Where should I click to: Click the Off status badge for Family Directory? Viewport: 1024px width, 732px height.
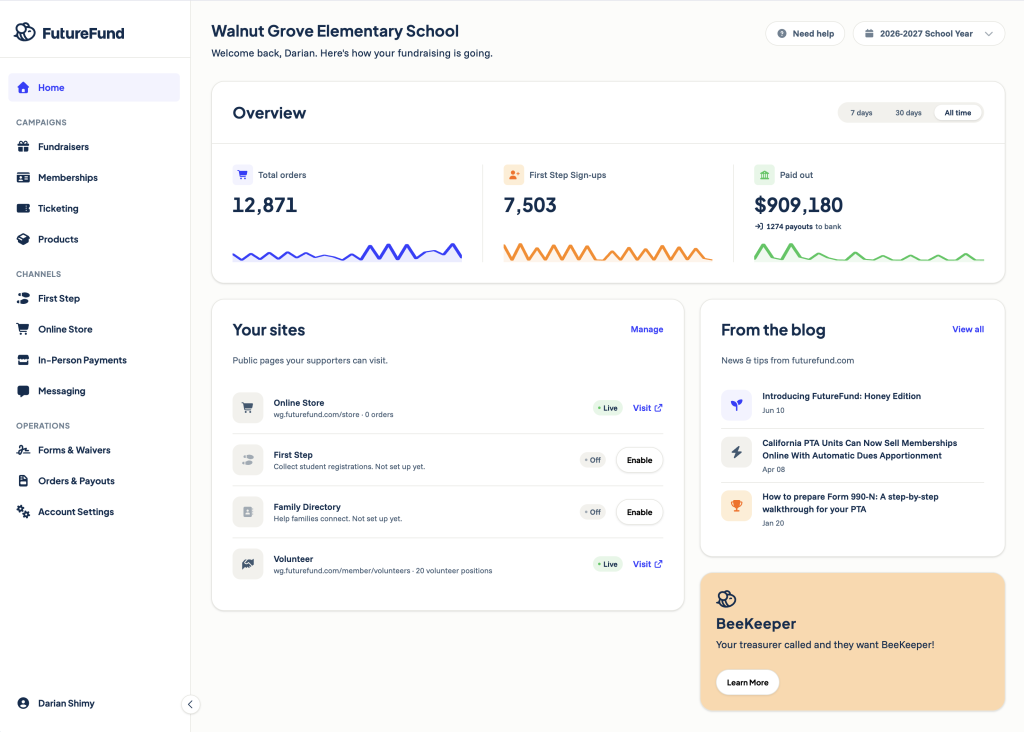pos(592,513)
